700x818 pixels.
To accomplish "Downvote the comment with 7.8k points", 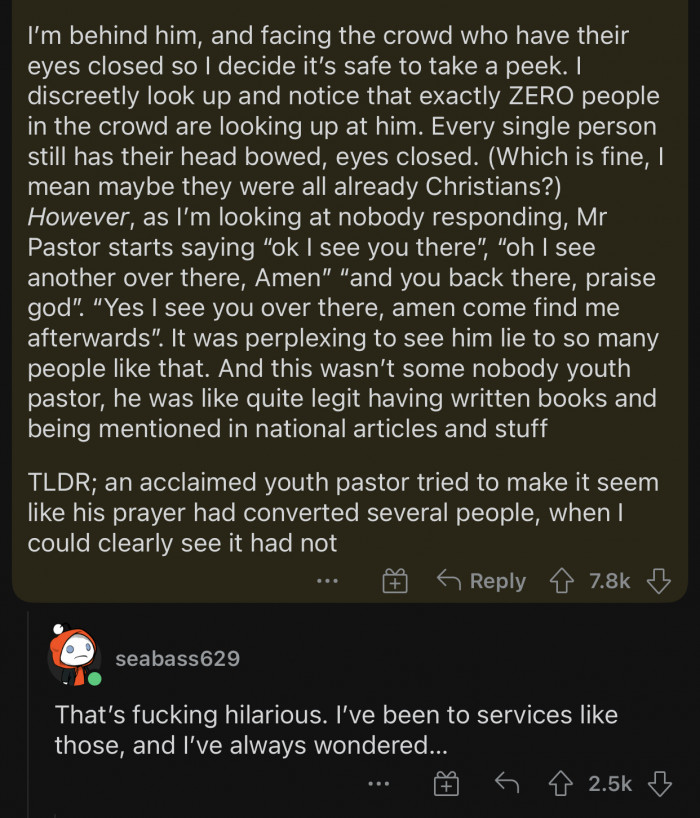I will [658, 581].
